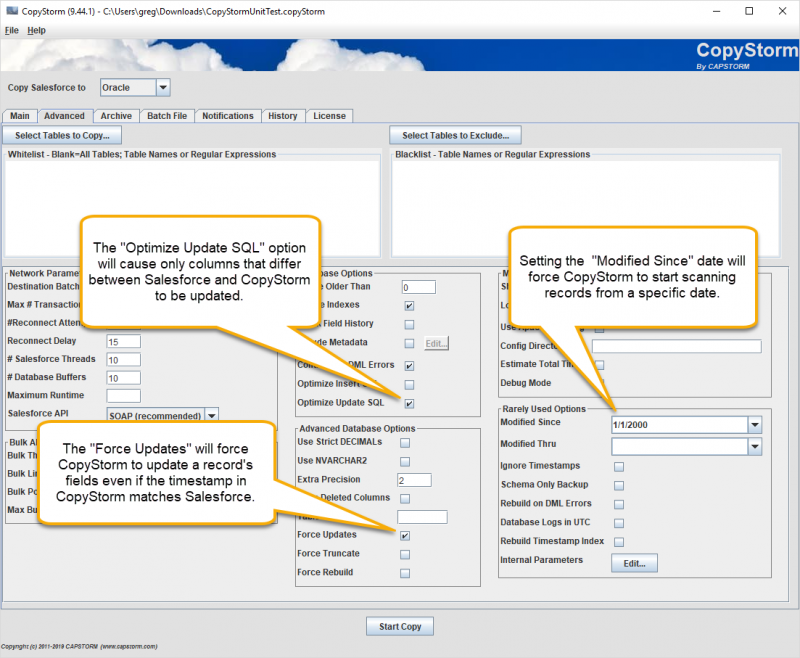Switch to the Notifications tab
This screenshot has height=658, width=800.
click(x=228, y=115)
